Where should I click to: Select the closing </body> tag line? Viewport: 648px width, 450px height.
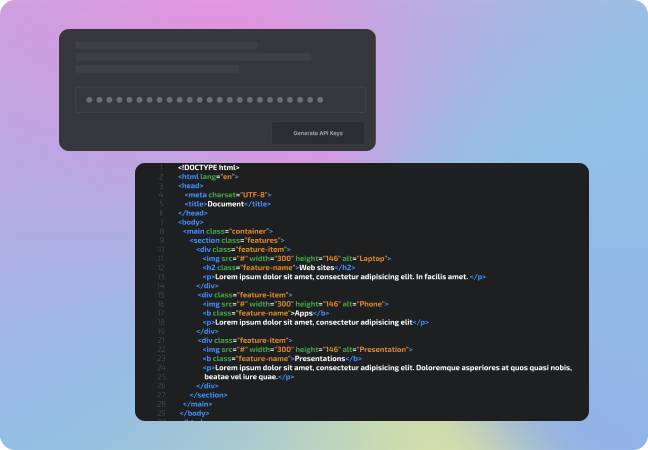point(194,413)
